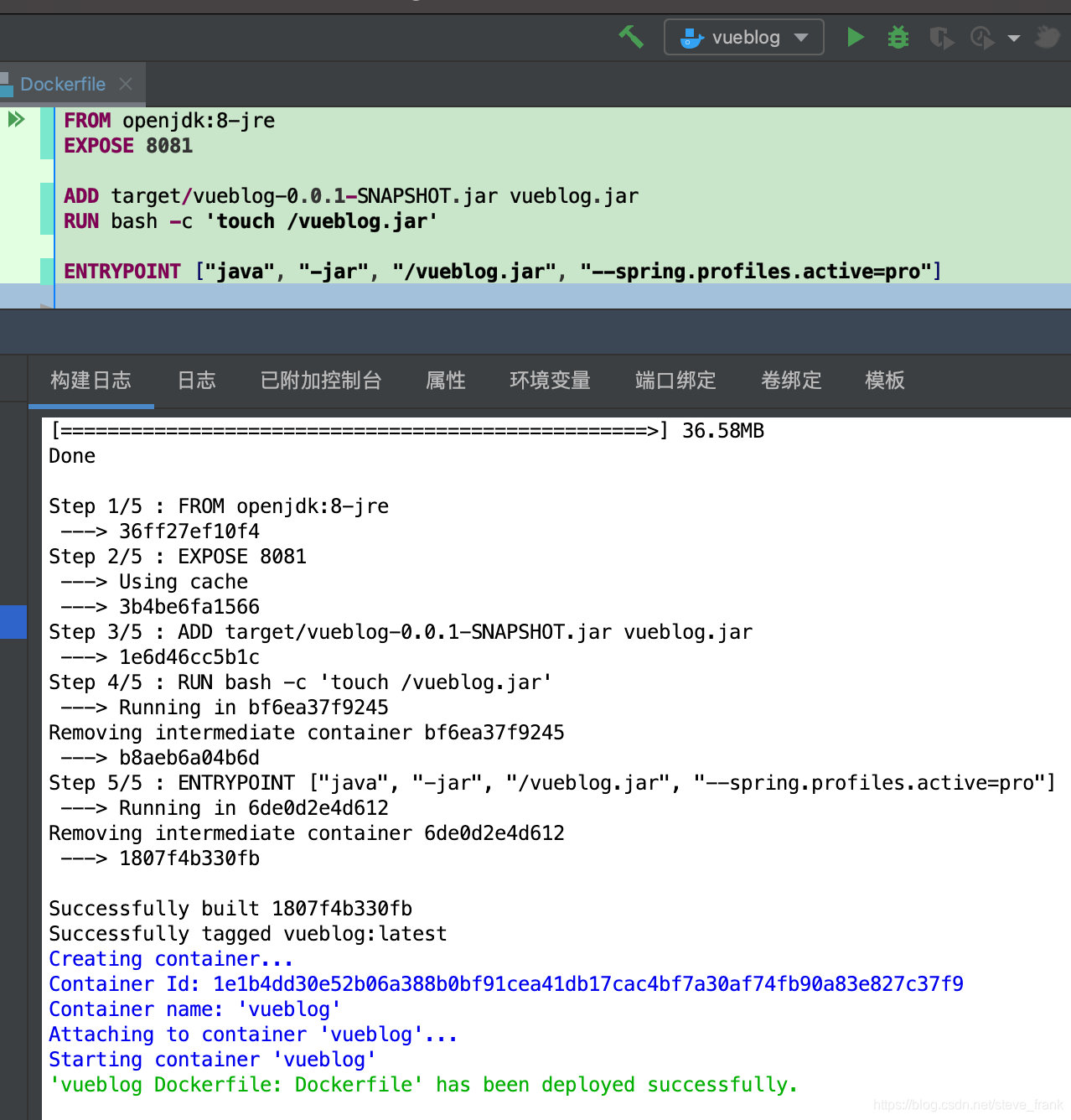
Task: Click the Docker run gutter double-arrow icon
Action: (x=17, y=119)
